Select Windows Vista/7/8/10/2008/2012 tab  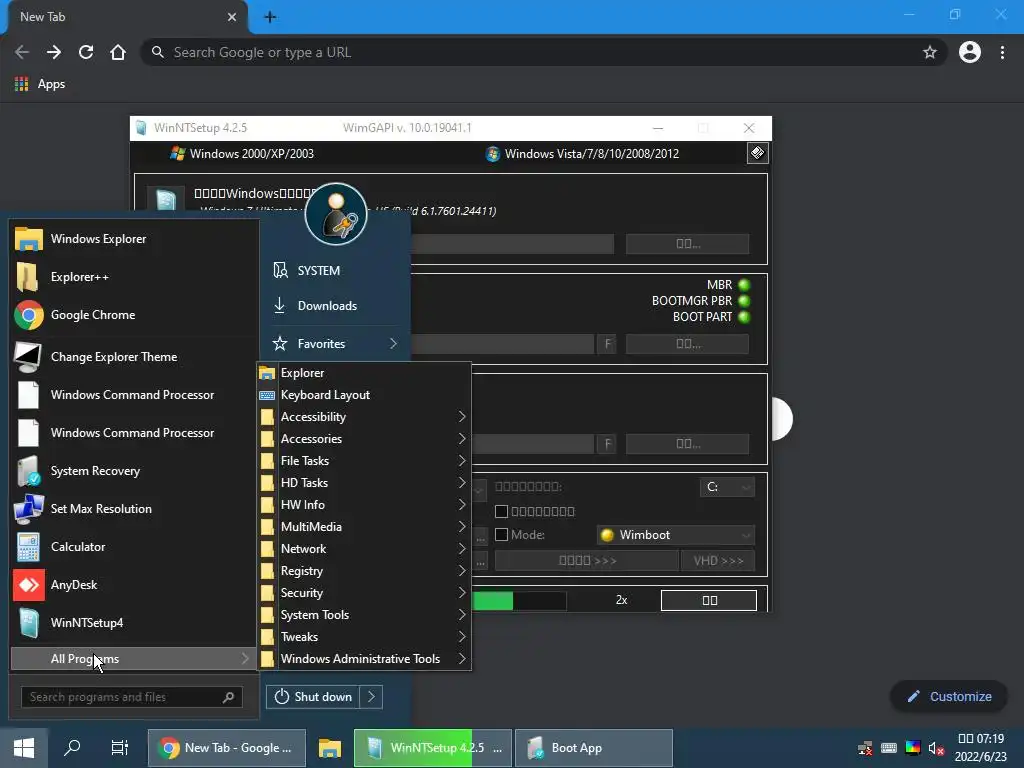pyautogui.click(x=583, y=153)
